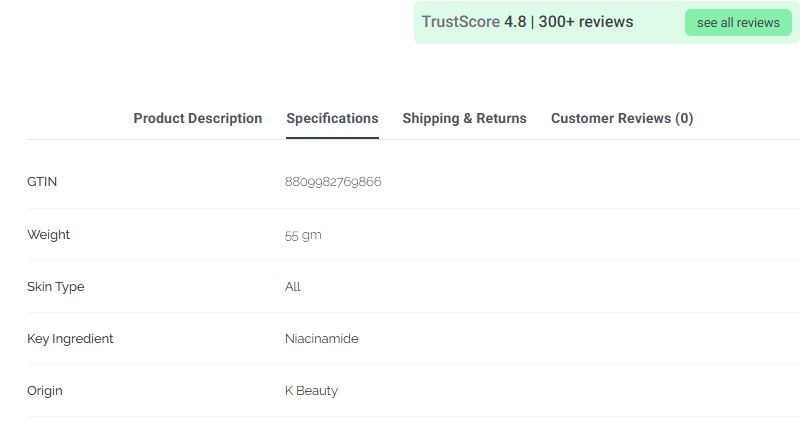Click the GTIN row label
Image resolution: width=808 pixels, height=429 pixels.
pos(42,182)
